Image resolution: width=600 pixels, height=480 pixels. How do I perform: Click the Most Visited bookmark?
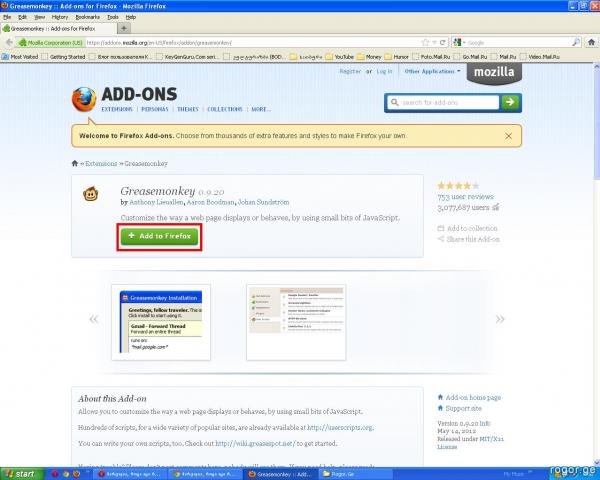click(x=20, y=57)
